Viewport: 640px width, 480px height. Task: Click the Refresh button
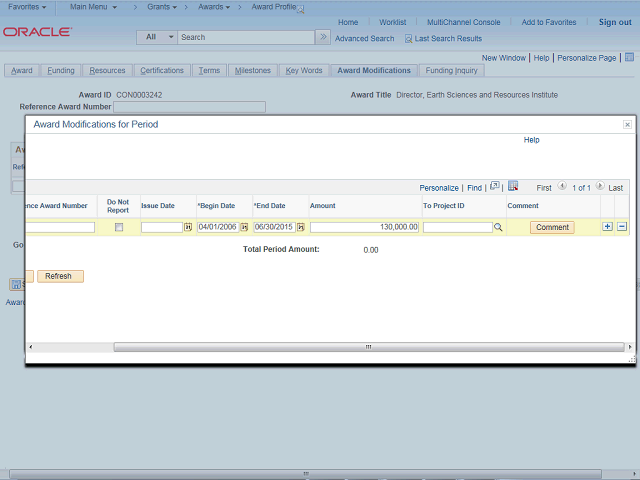pos(60,276)
